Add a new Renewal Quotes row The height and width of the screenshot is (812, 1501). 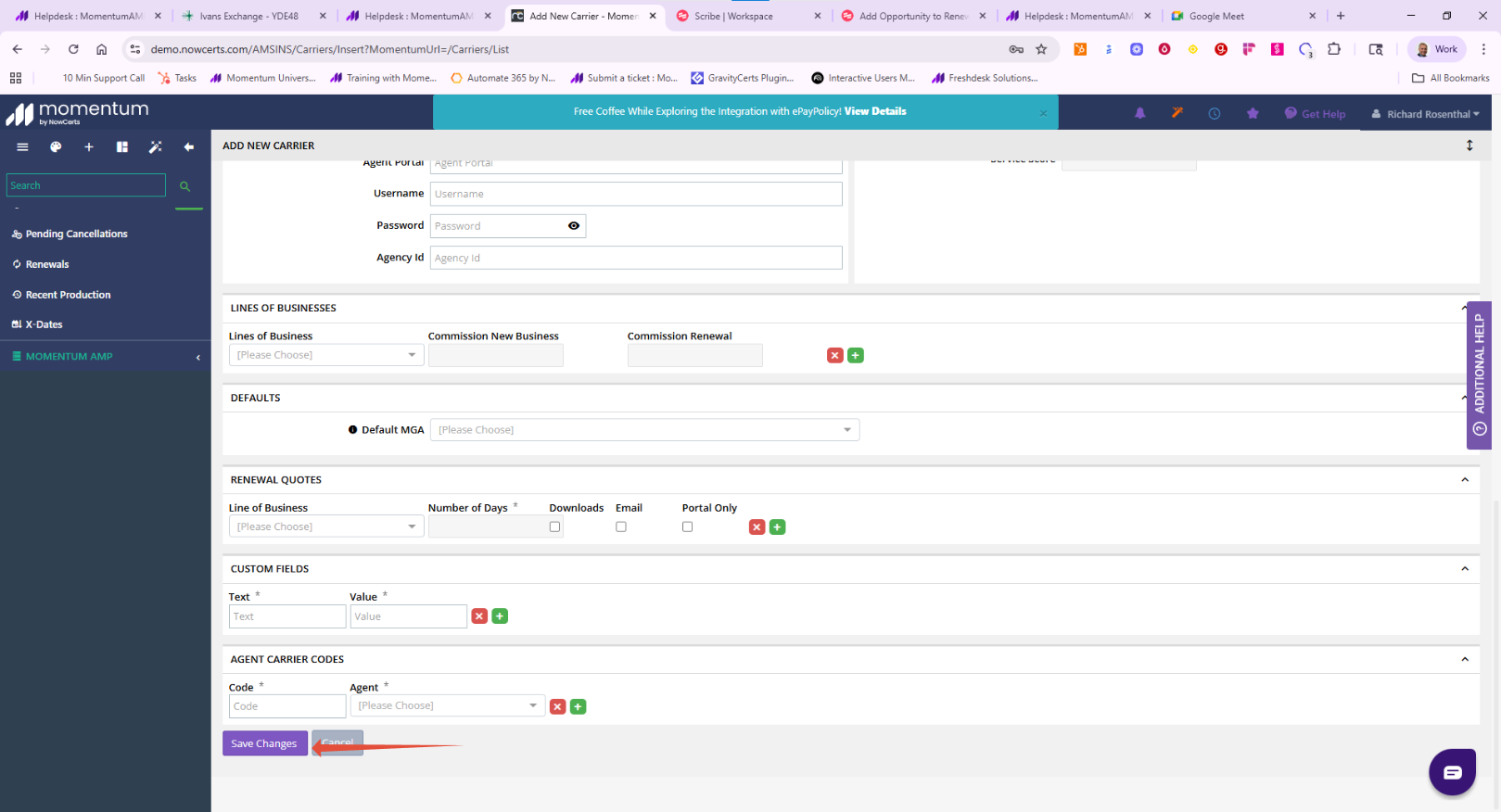point(778,527)
